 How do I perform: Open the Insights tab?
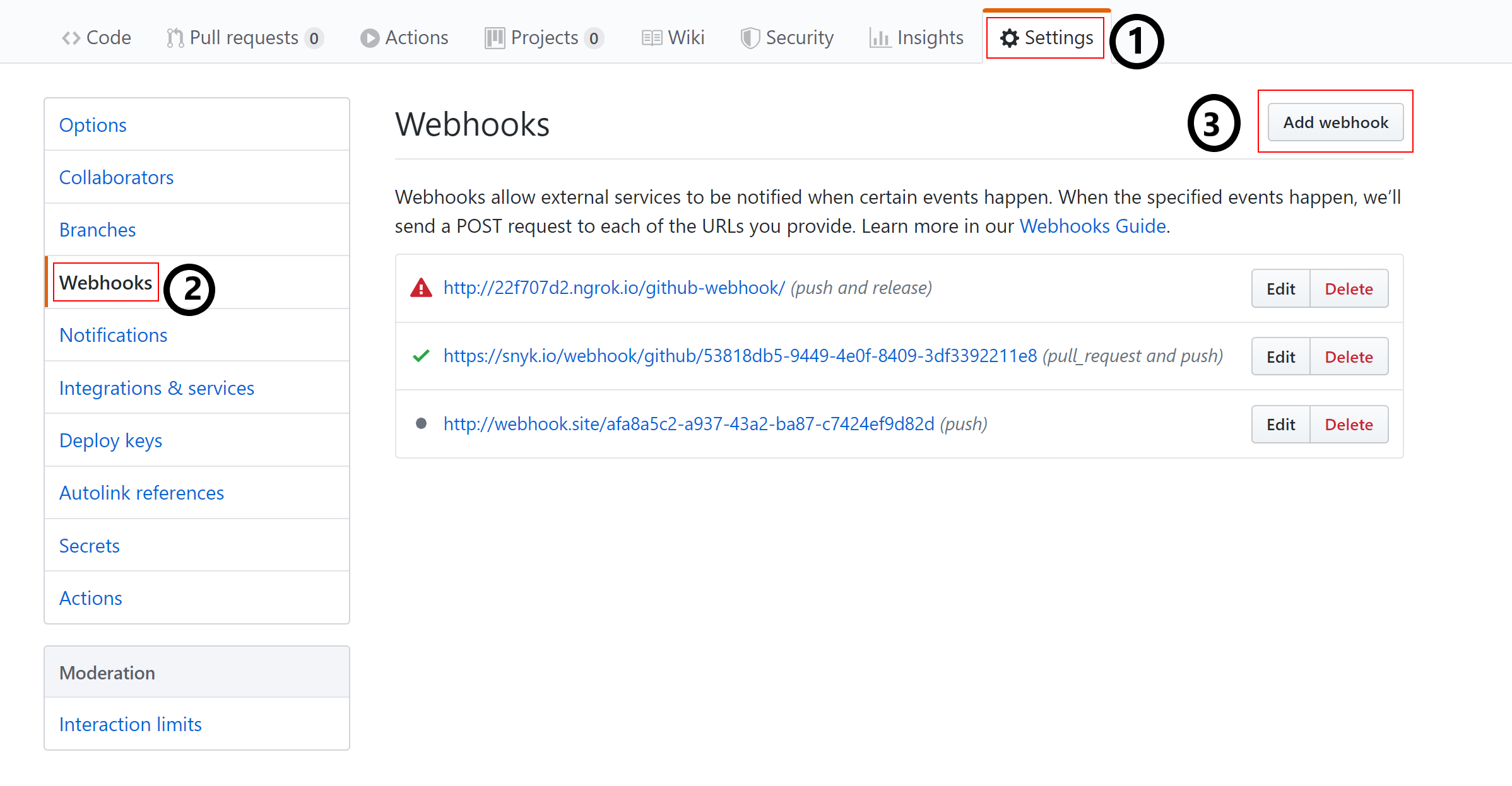click(917, 38)
